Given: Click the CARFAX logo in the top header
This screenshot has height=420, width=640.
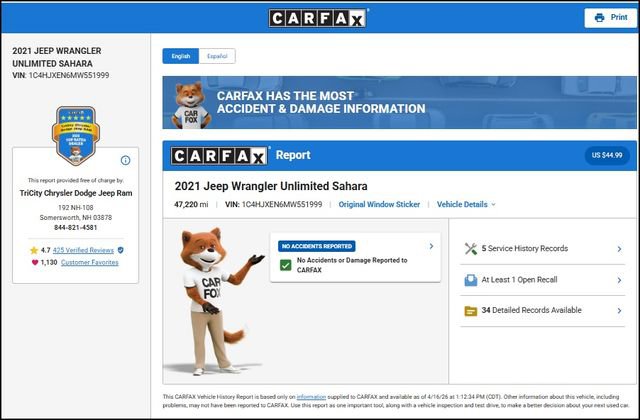Looking at the screenshot, I should click(x=317, y=18).
